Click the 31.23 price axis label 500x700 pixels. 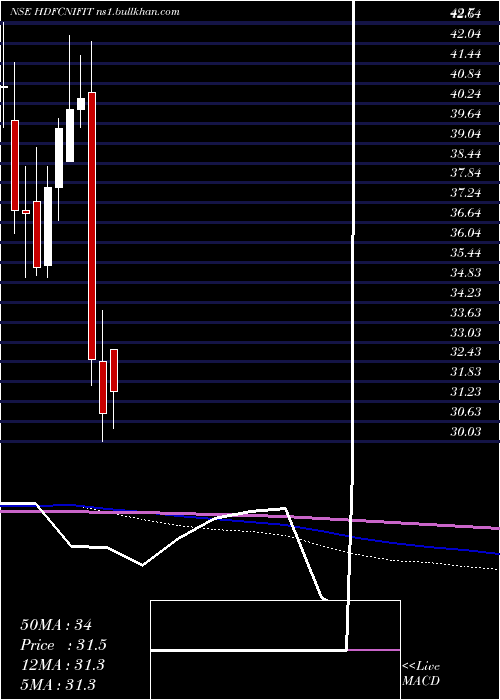pos(466,392)
